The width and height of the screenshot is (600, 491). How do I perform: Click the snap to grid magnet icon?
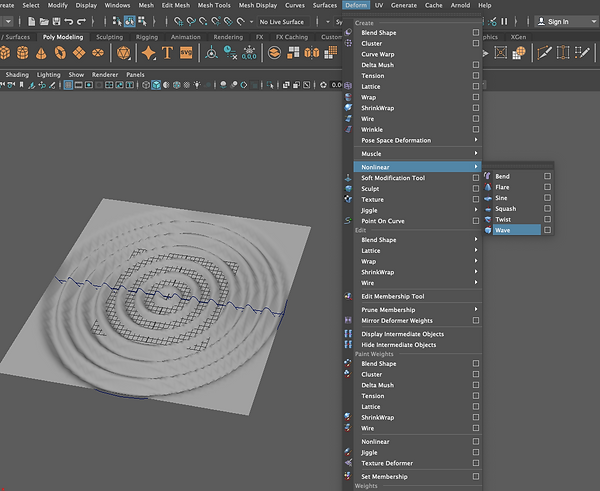(178, 21)
